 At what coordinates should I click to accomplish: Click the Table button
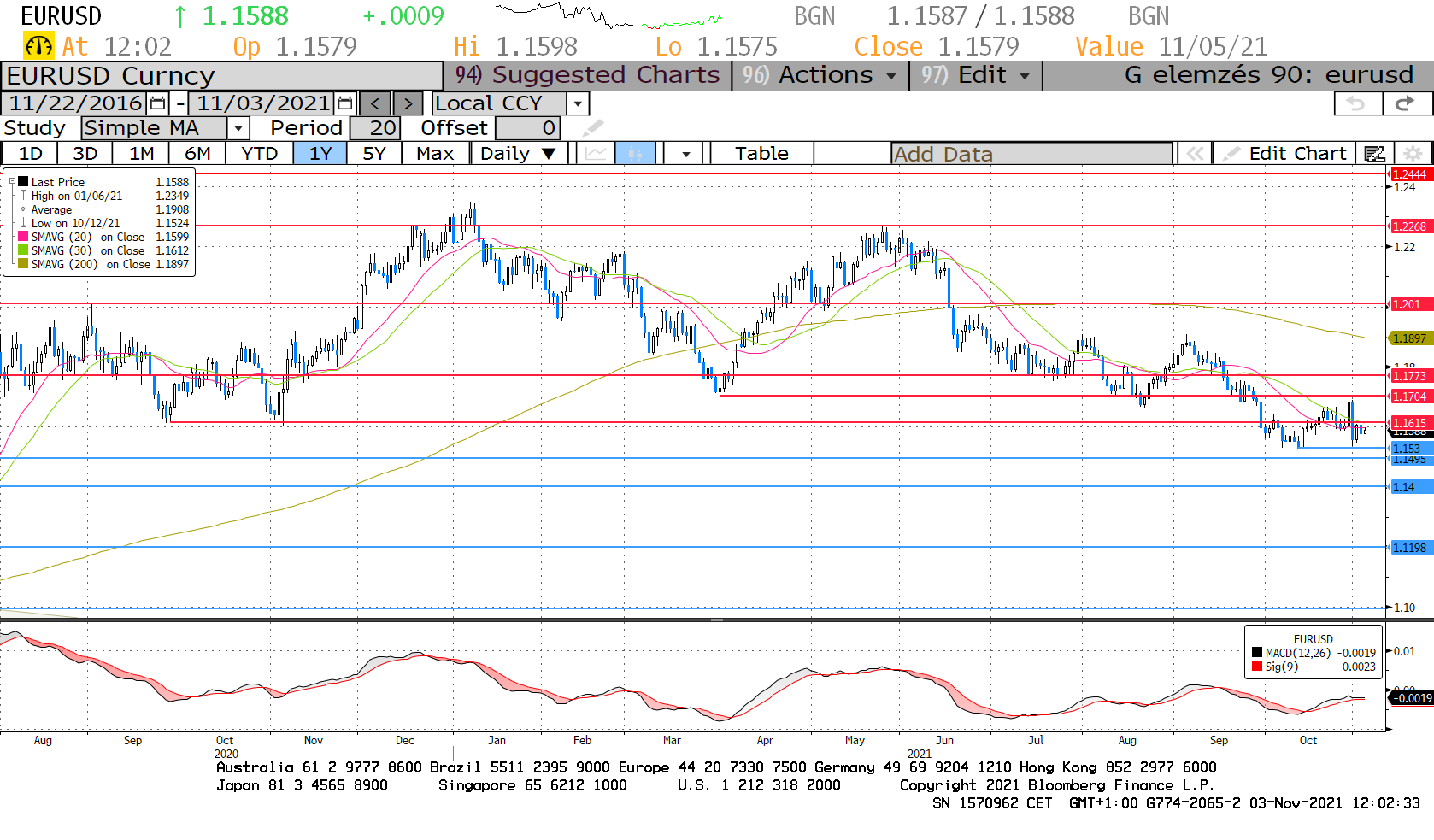coord(761,154)
